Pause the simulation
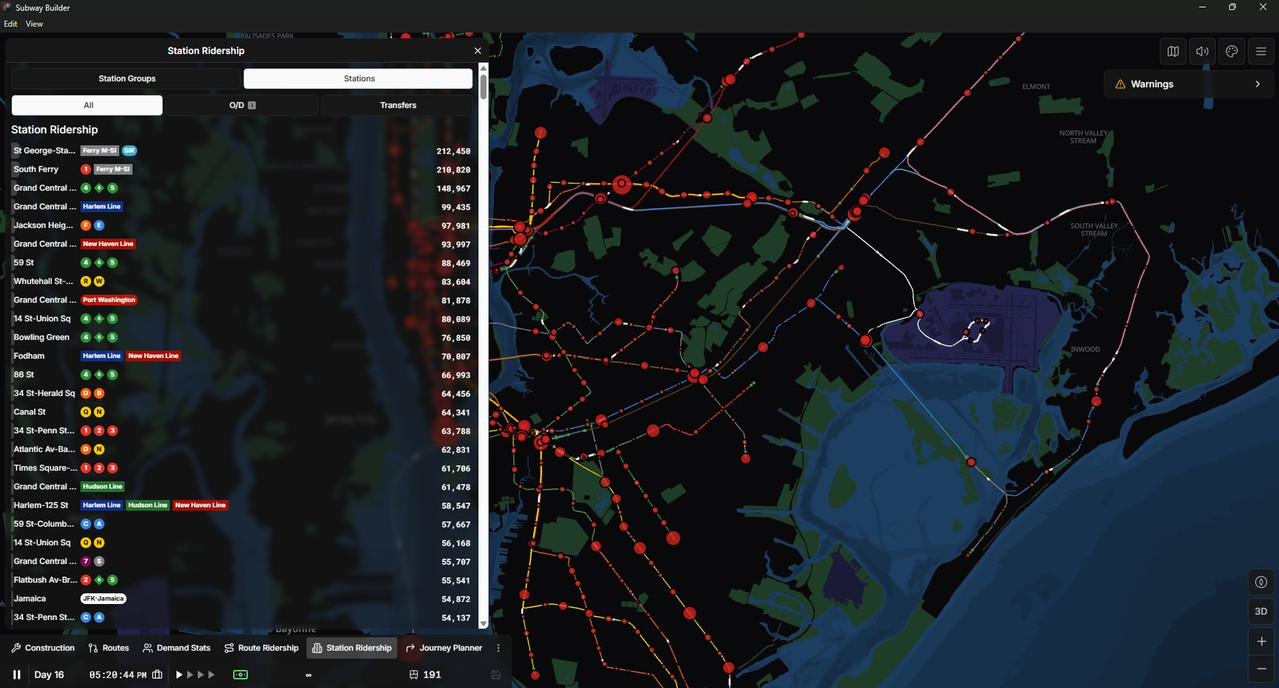This screenshot has width=1279, height=688. (x=17, y=675)
